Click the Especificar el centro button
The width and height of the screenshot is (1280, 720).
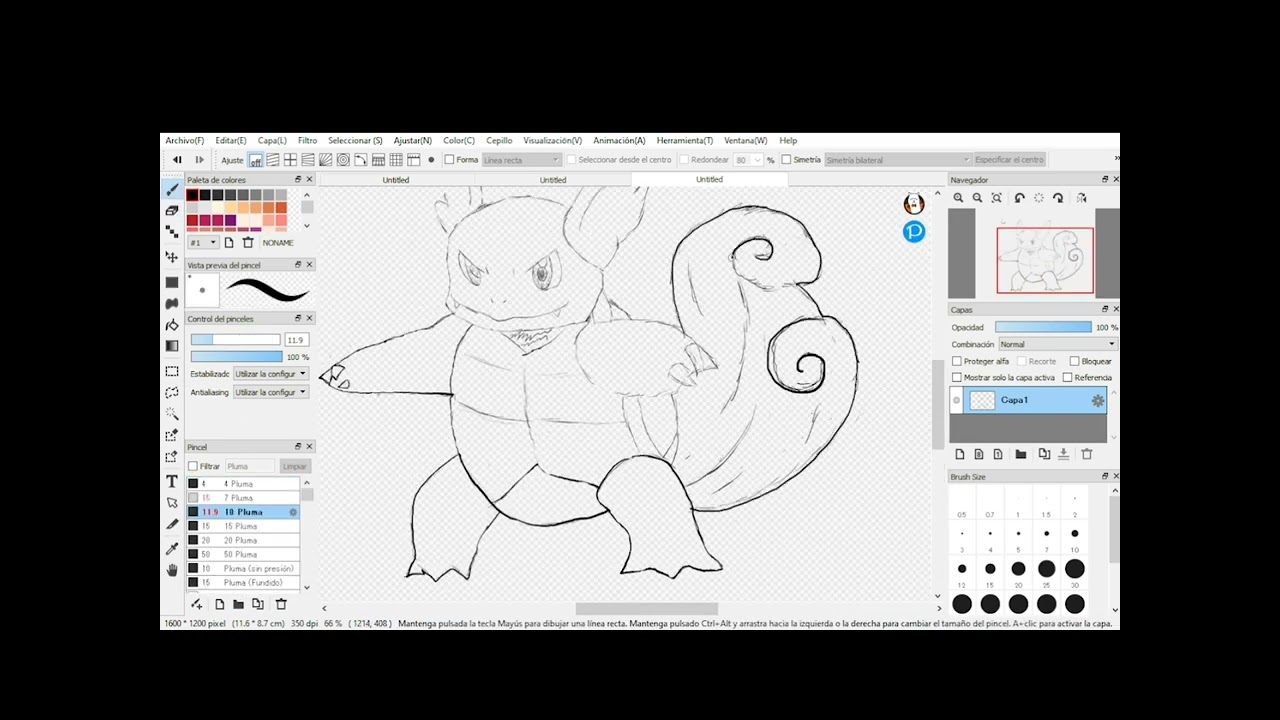point(1009,160)
